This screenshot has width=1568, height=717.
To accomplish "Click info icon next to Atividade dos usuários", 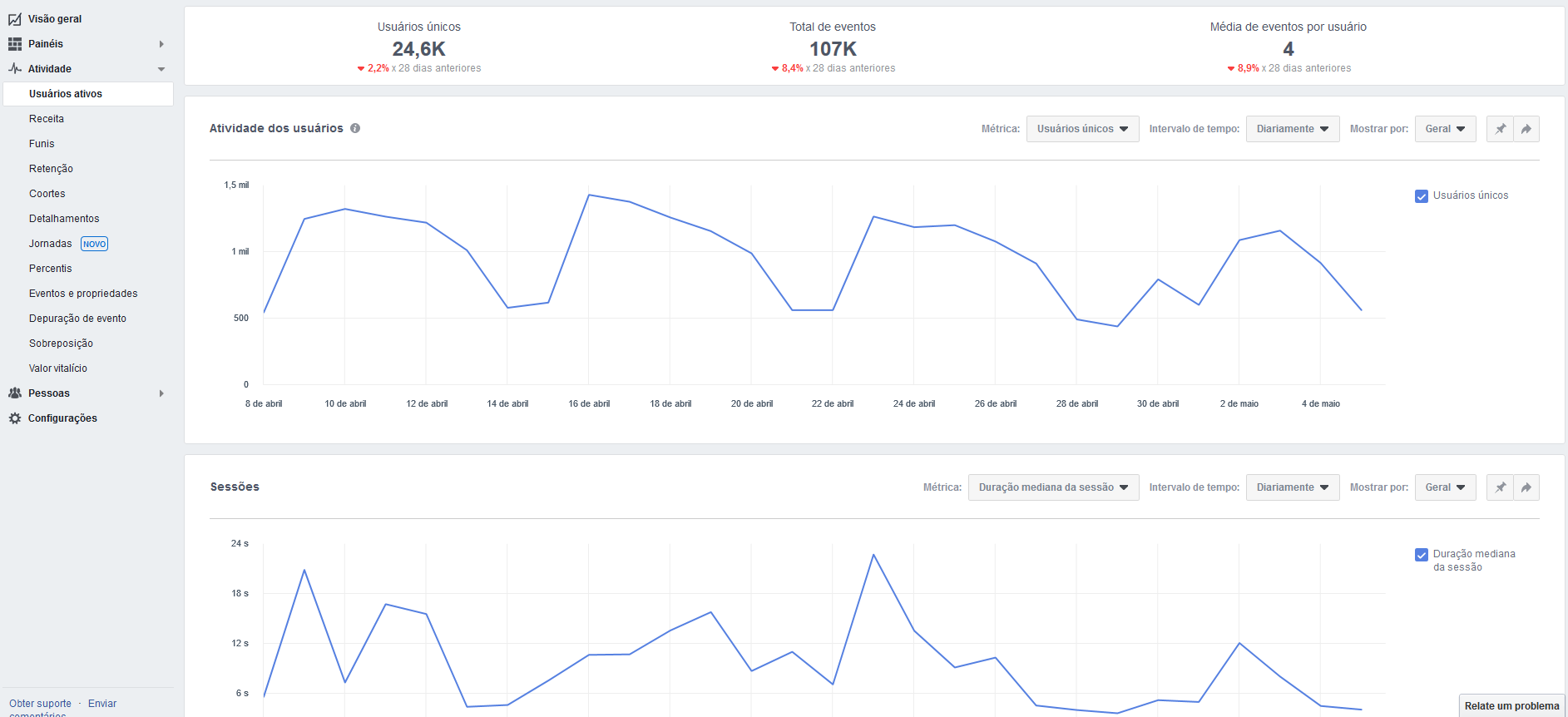I will [x=355, y=128].
